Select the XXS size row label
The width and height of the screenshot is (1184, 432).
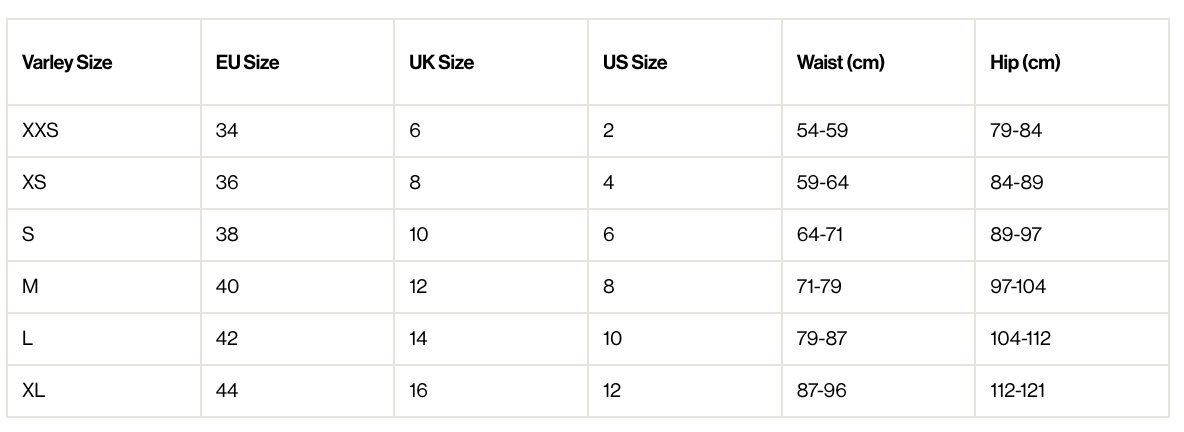[x=40, y=131]
